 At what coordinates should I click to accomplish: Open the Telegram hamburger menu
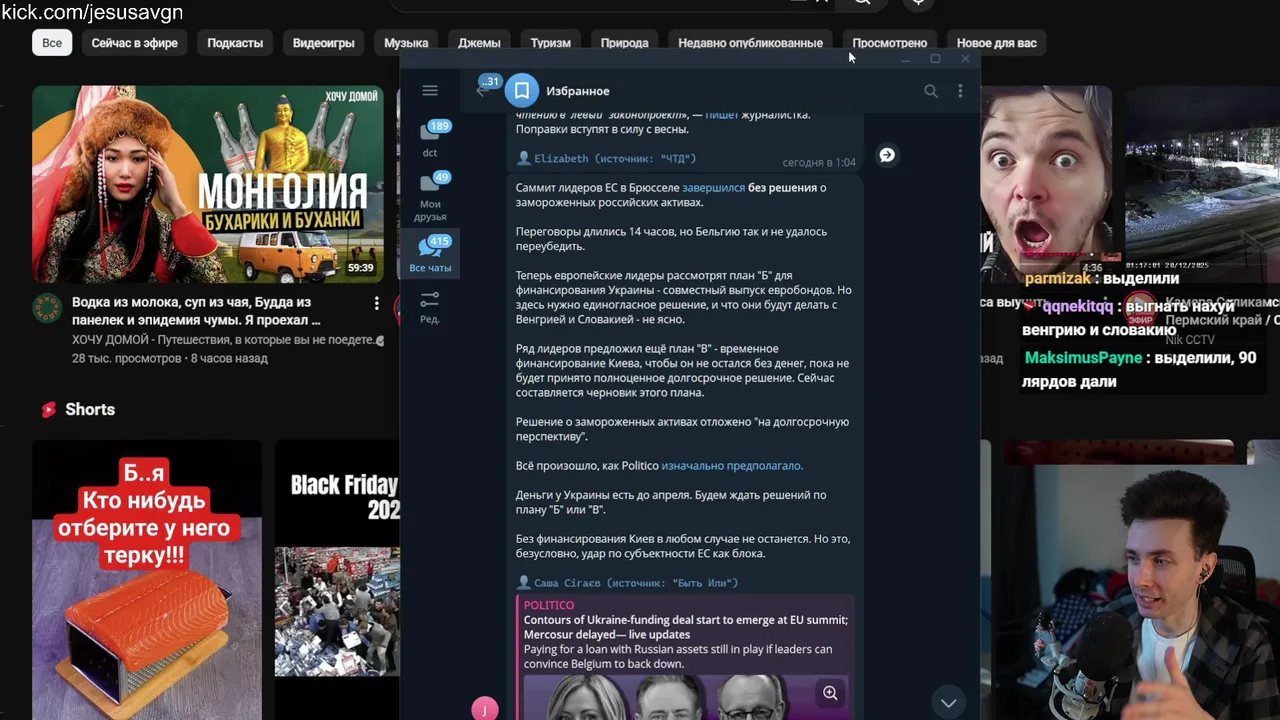pyautogui.click(x=430, y=91)
